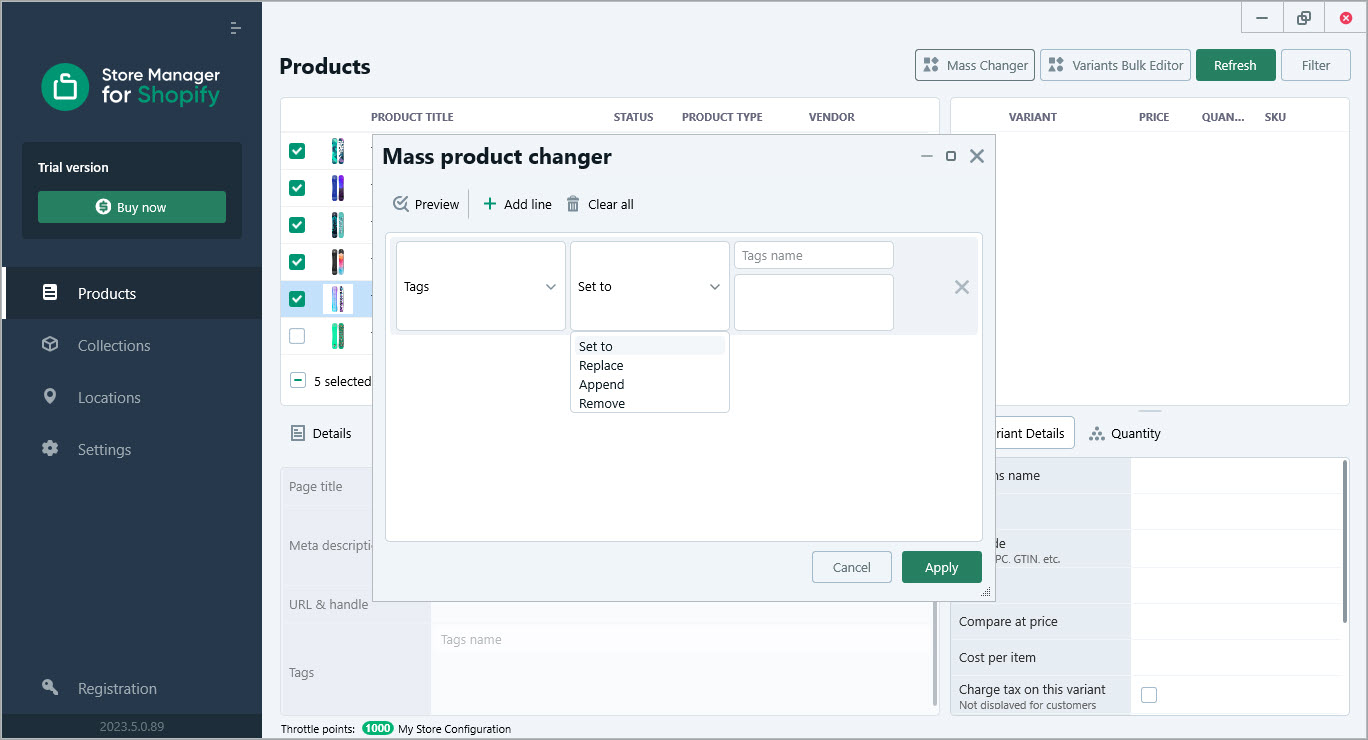Choose Append from the dropdown list
The image size is (1368, 740).
[x=649, y=384]
